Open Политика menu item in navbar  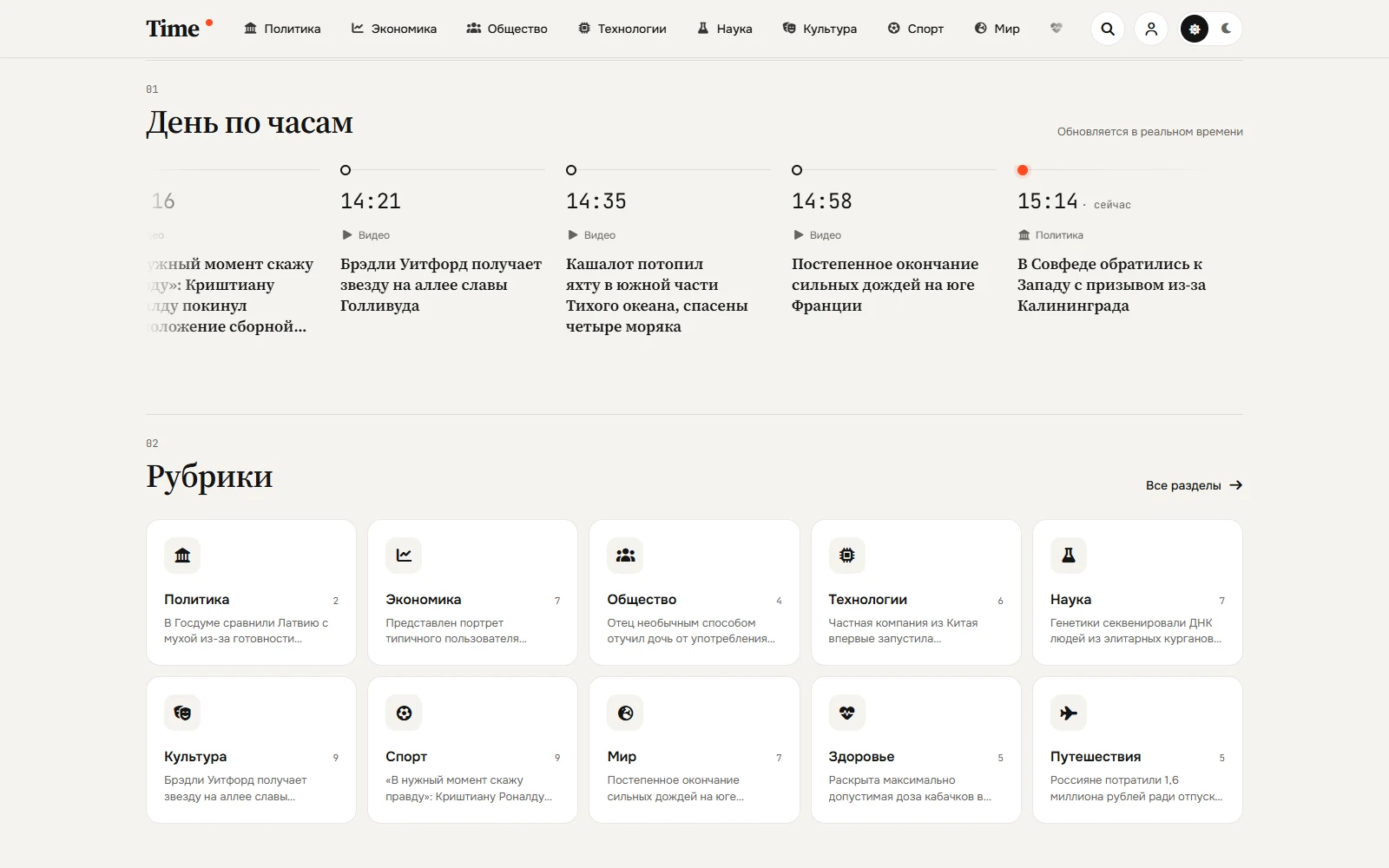point(282,29)
